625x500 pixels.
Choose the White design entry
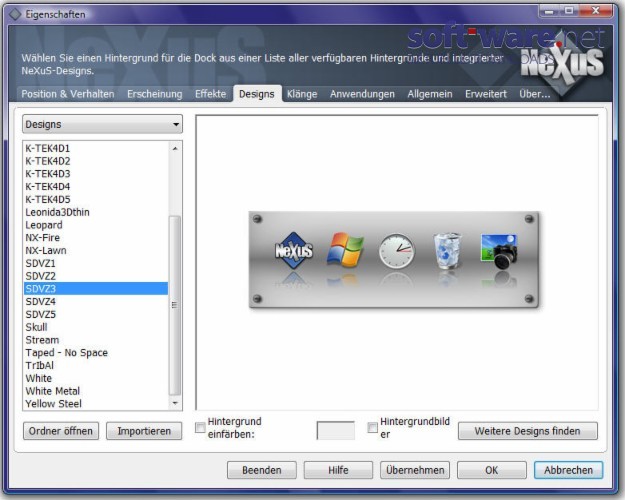96,378
